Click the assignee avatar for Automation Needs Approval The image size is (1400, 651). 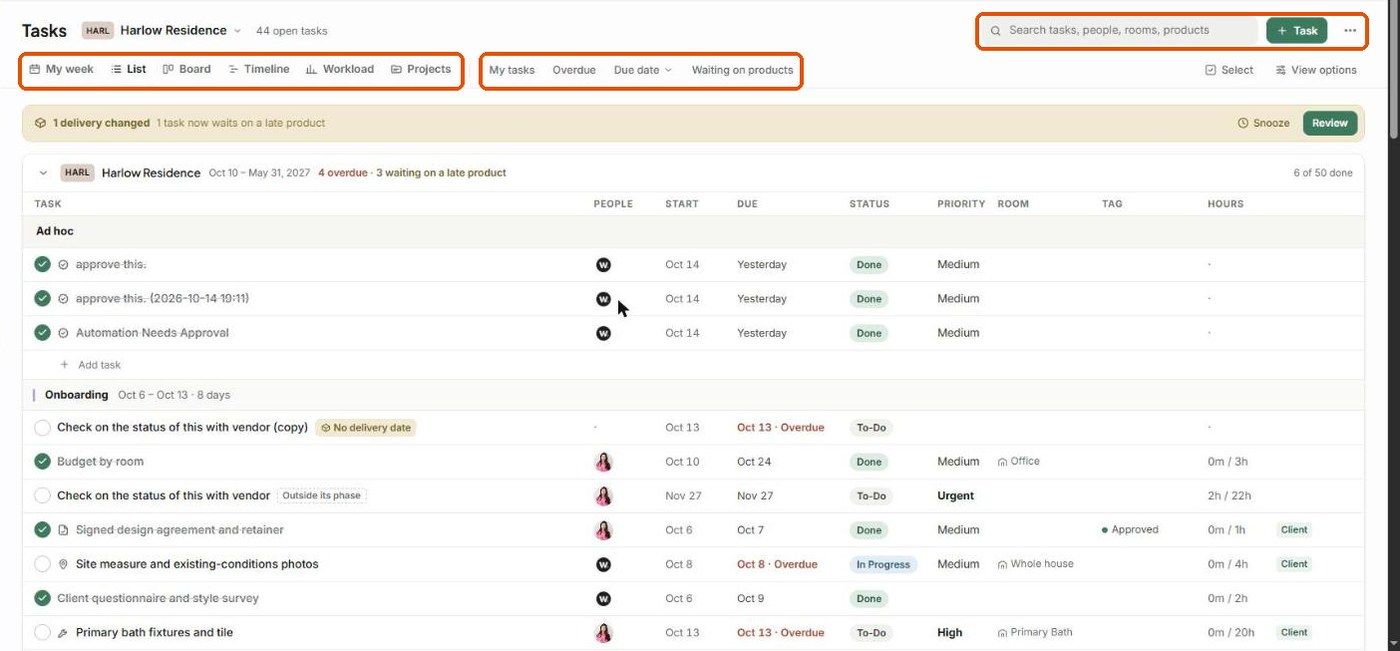[x=603, y=333]
